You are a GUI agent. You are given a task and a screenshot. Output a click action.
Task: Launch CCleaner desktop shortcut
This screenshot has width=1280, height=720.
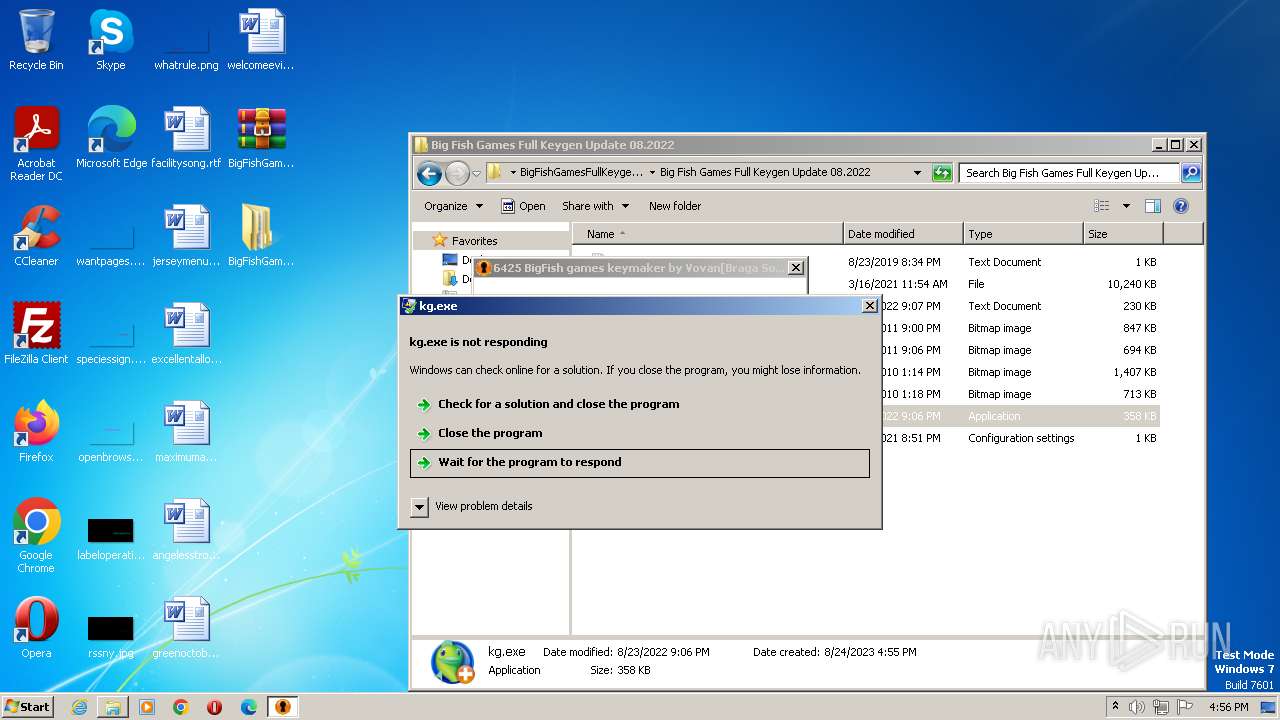(x=36, y=236)
